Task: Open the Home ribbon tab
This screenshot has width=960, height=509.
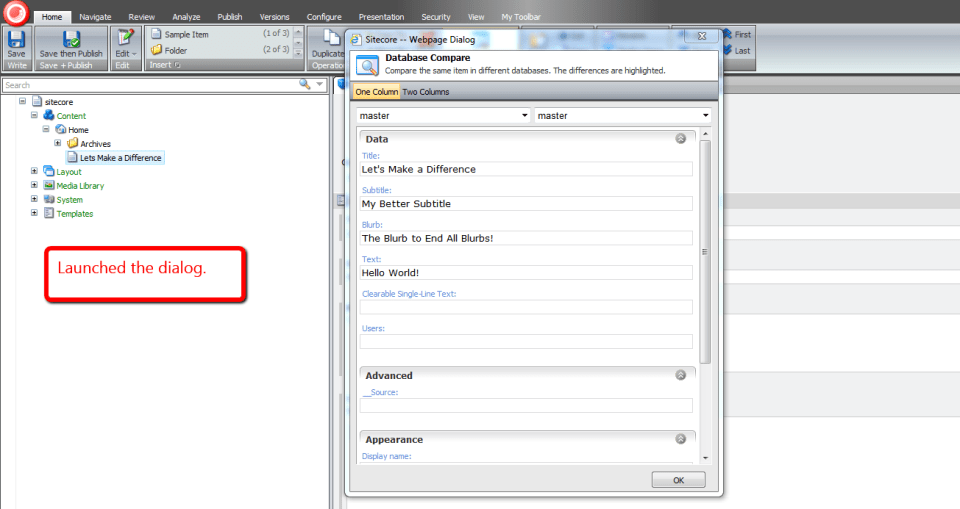Action: click(x=52, y=17)
